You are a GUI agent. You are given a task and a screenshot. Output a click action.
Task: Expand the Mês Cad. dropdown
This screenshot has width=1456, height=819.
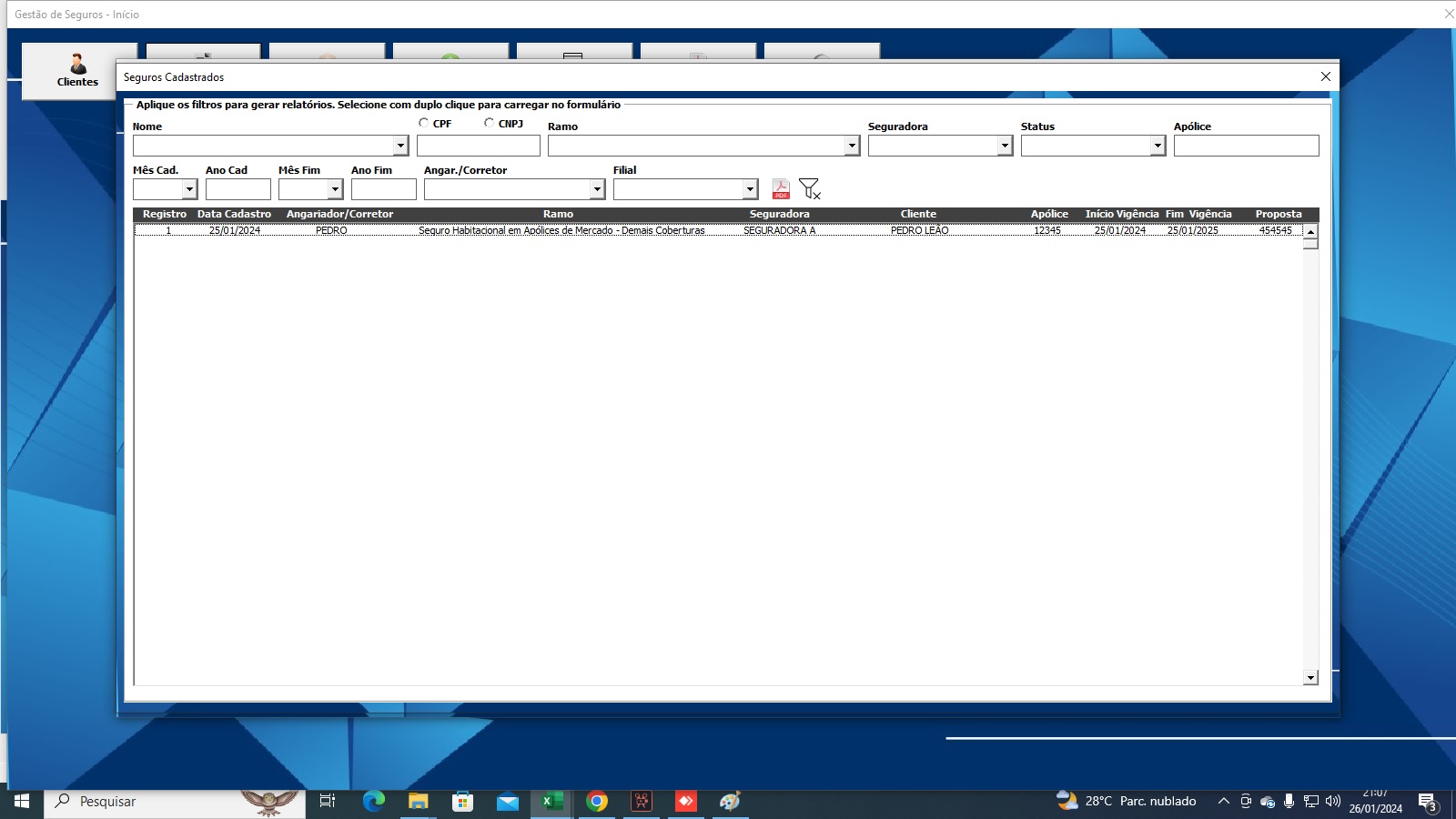[189, 189]
